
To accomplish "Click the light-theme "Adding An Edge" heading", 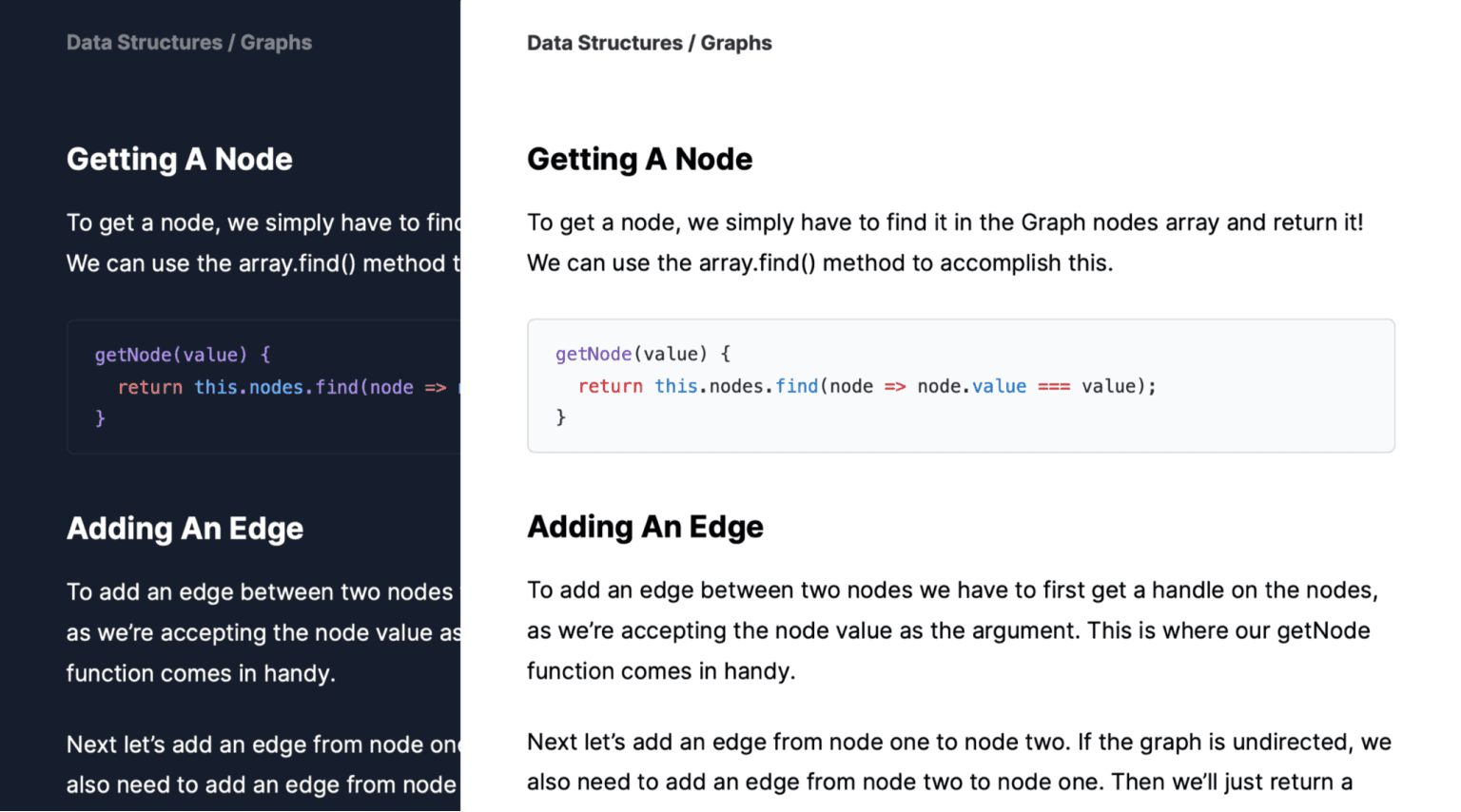I will click(645, 527).
